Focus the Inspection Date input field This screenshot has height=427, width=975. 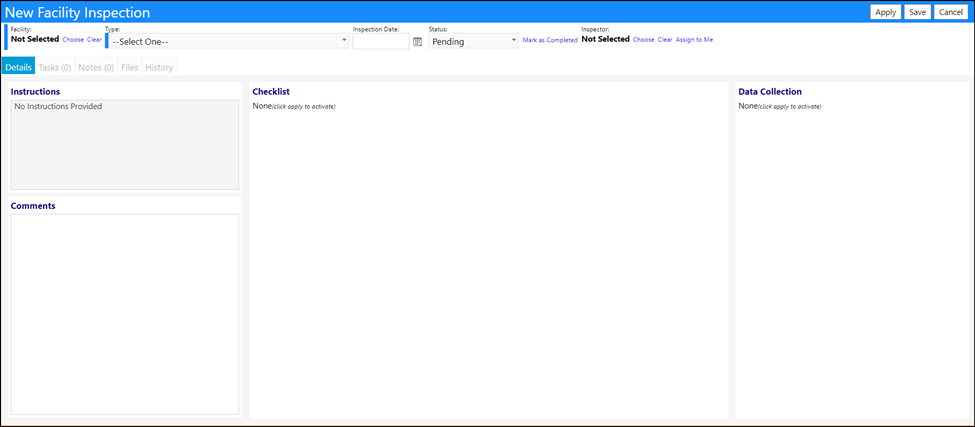[x=381, y=41]
